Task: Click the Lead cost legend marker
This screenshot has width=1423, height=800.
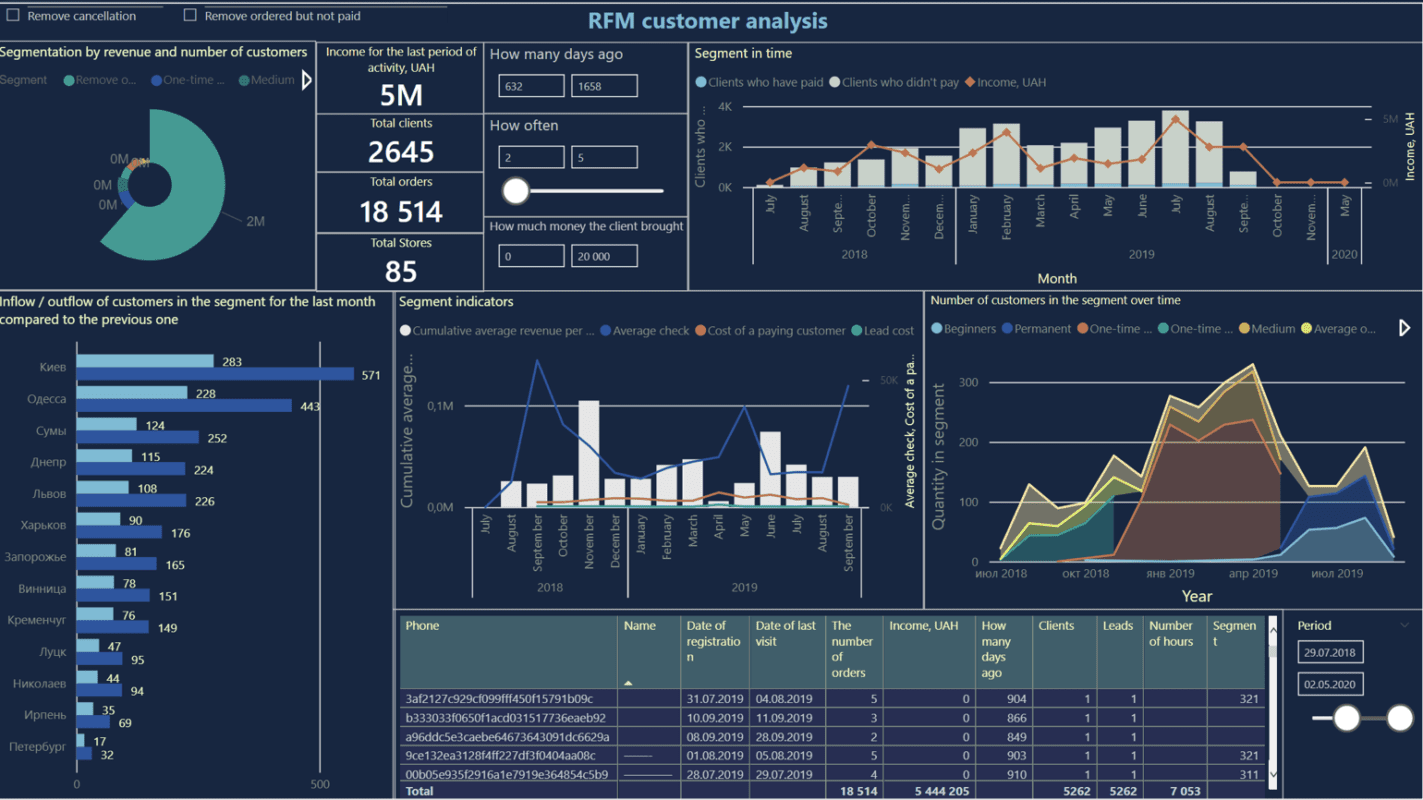Action: point(856,331)
